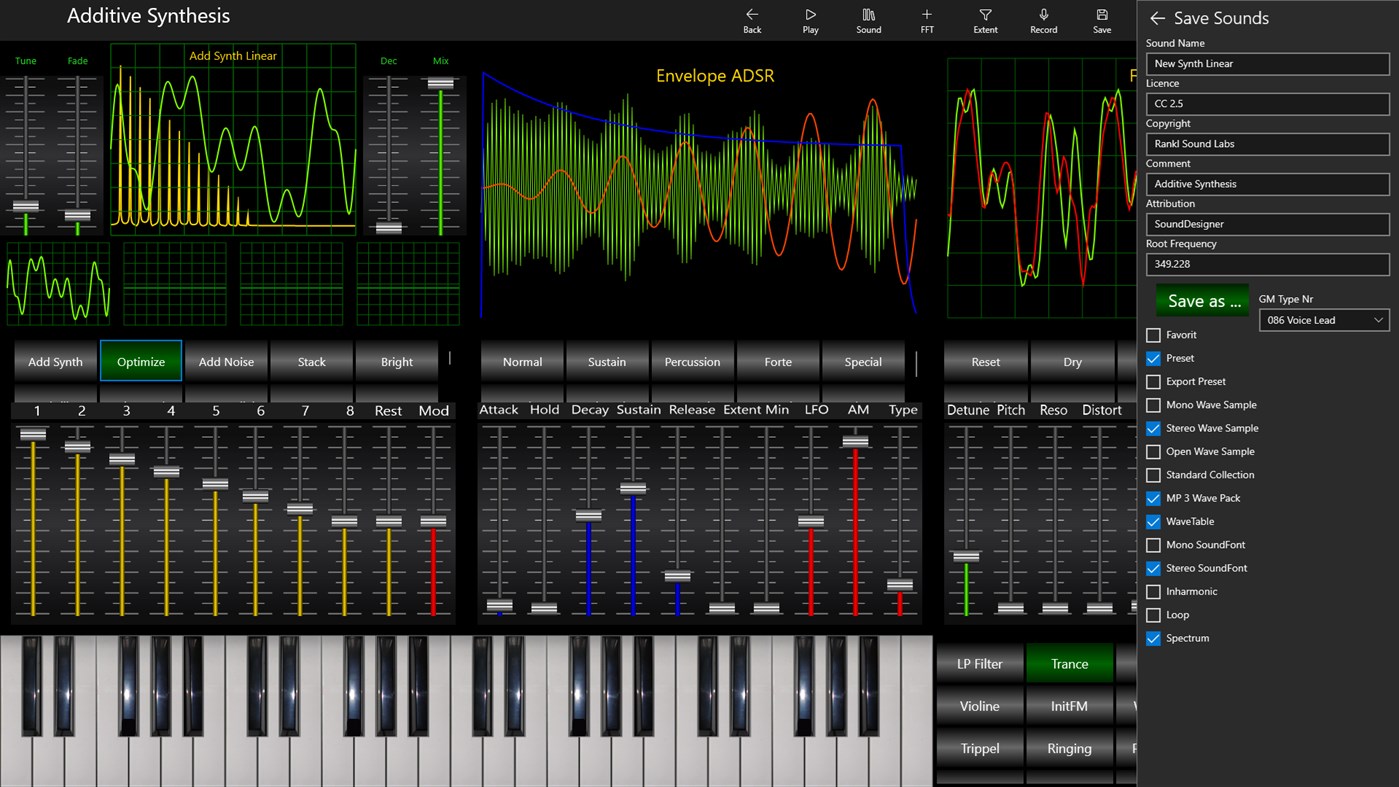
Task: Click the Save icon in the toolbar
Action: click(x=1101, y=20)
